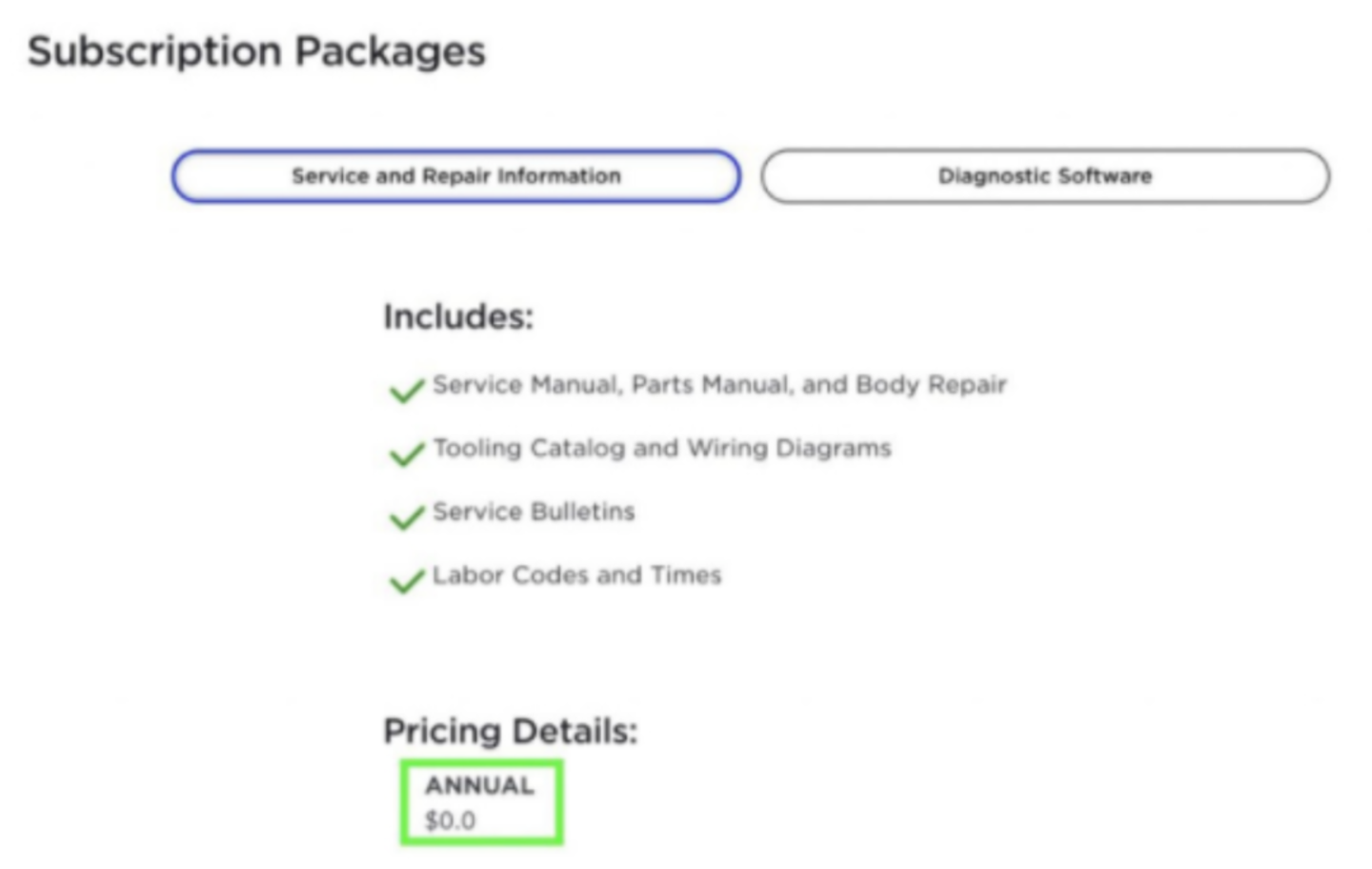Click the ANNUAL label in pricing box
The image size is (1372, 869).
coord(479,785)
